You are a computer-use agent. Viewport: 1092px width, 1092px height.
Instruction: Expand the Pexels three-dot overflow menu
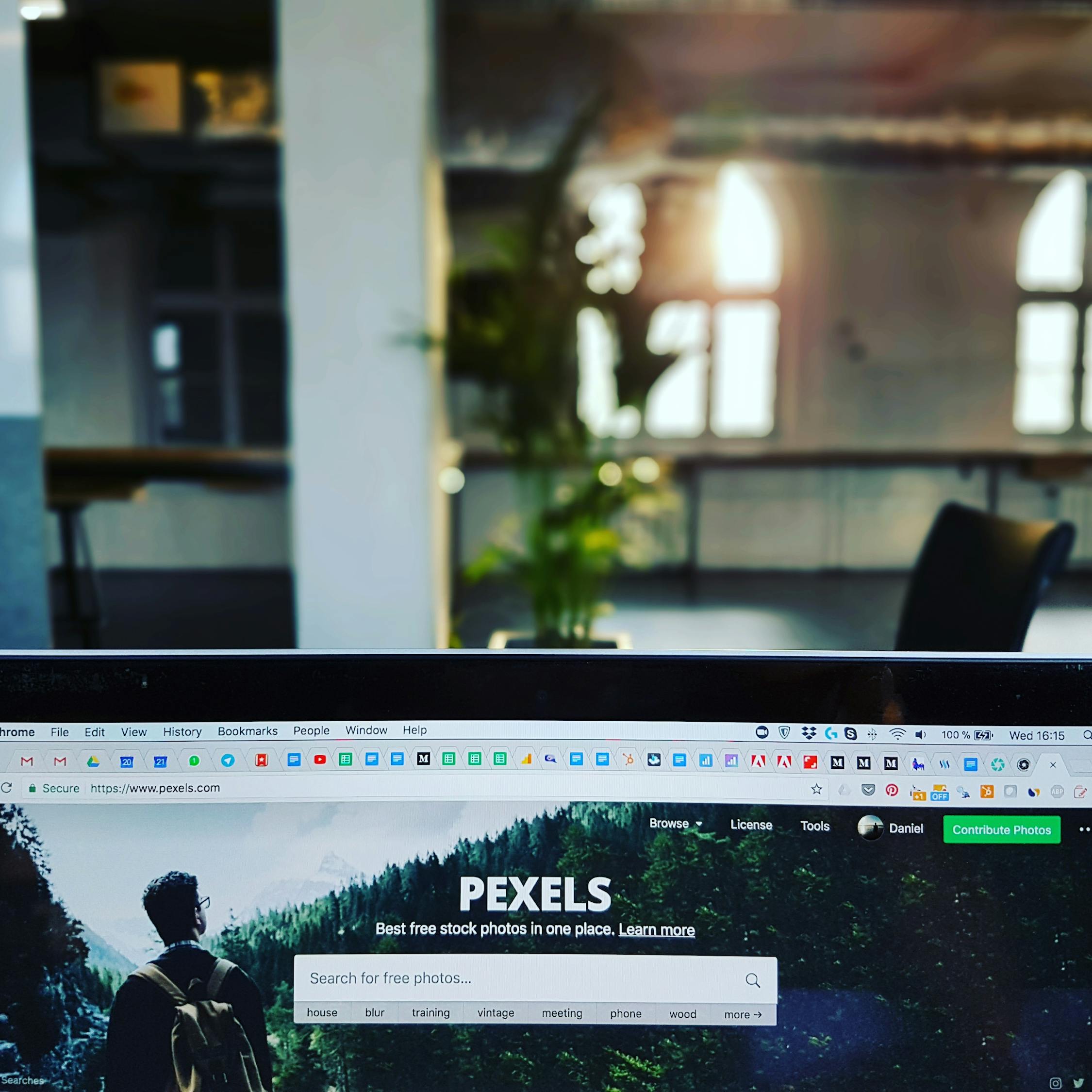[x=1083, y=829]
